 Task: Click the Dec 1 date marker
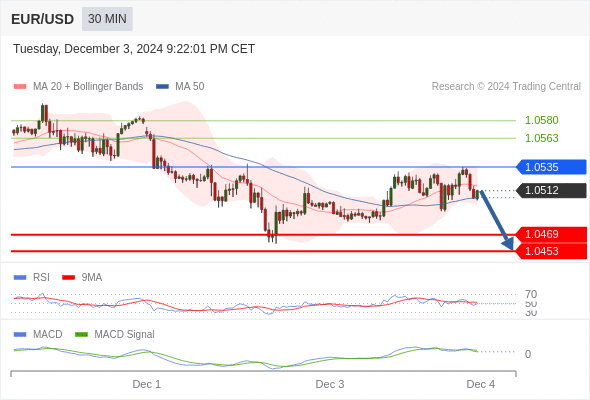pos(146,385)
